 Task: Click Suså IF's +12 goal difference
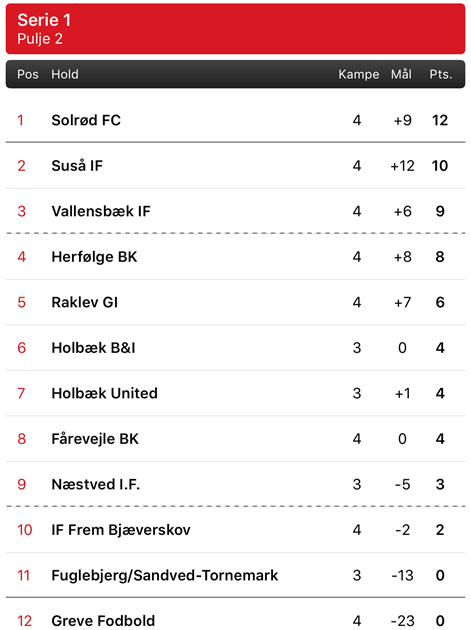click(x=402, y=166)
